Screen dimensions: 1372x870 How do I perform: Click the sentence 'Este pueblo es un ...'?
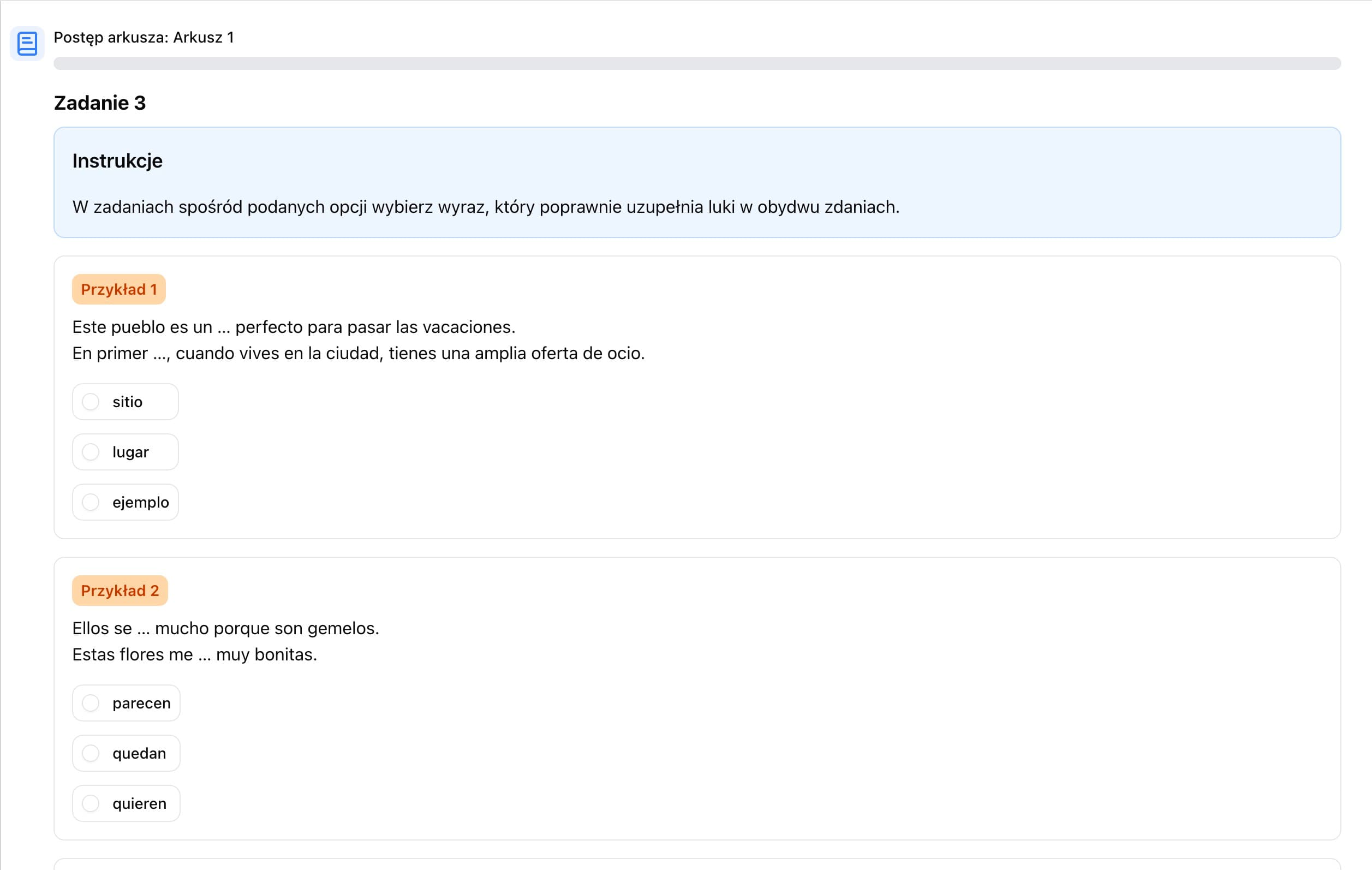point(294,327)
